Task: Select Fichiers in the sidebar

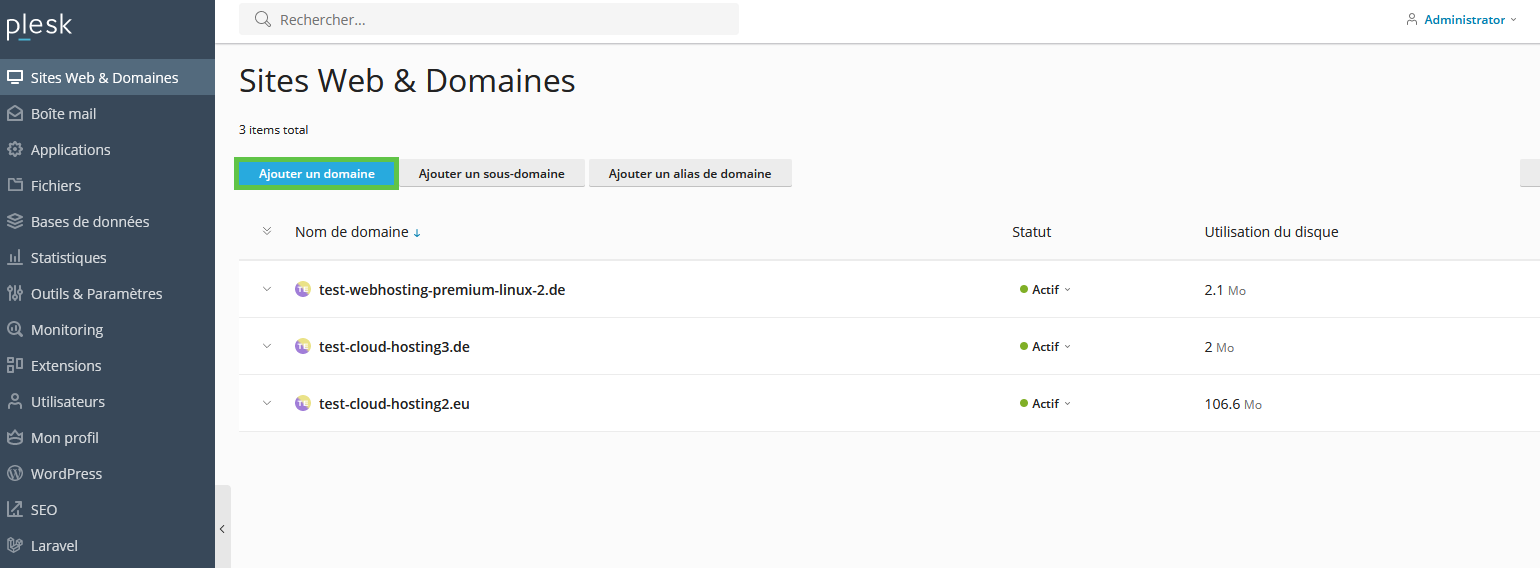Action: [x=107, y=185]
